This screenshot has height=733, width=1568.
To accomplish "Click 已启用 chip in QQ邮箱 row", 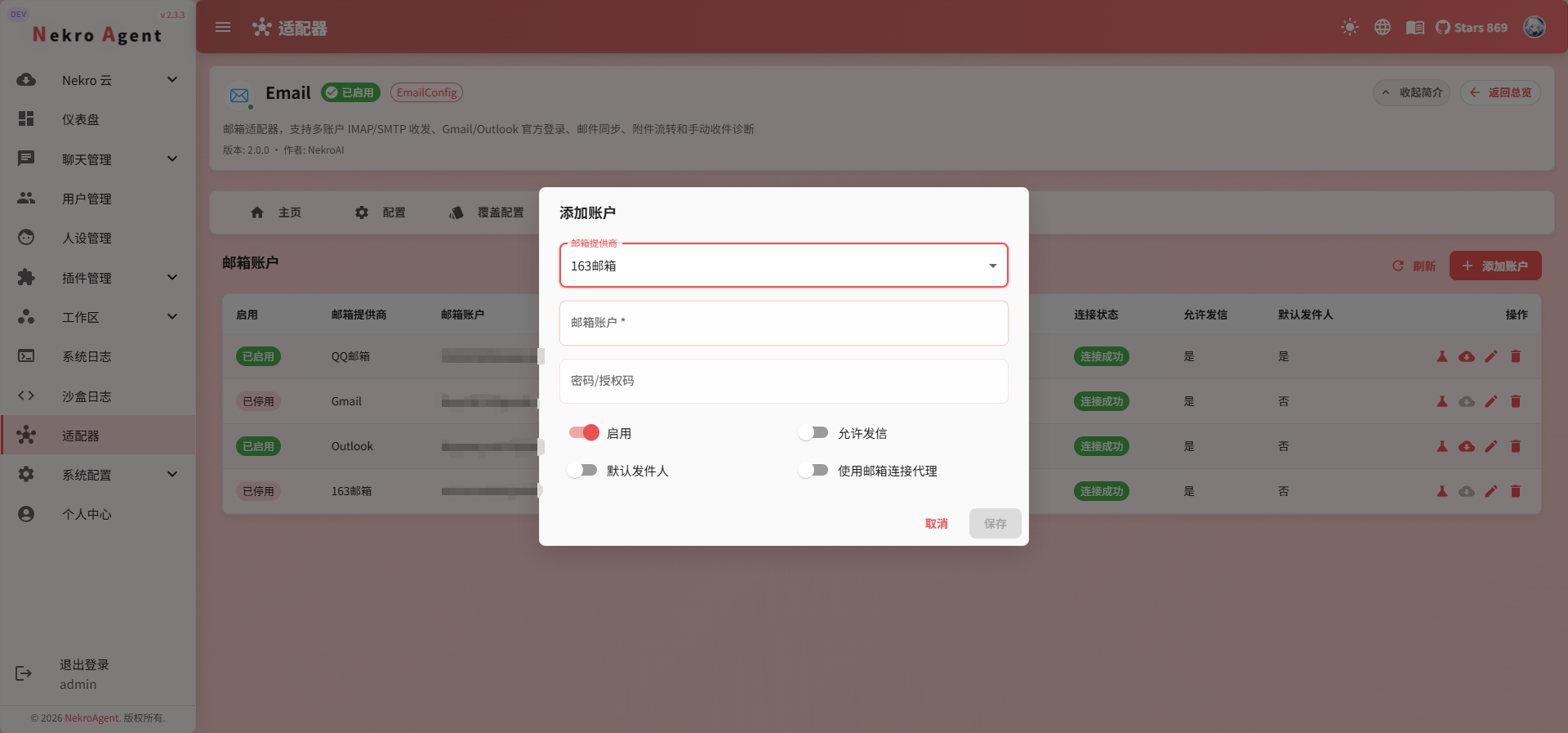I will click(x=258, y=356).
